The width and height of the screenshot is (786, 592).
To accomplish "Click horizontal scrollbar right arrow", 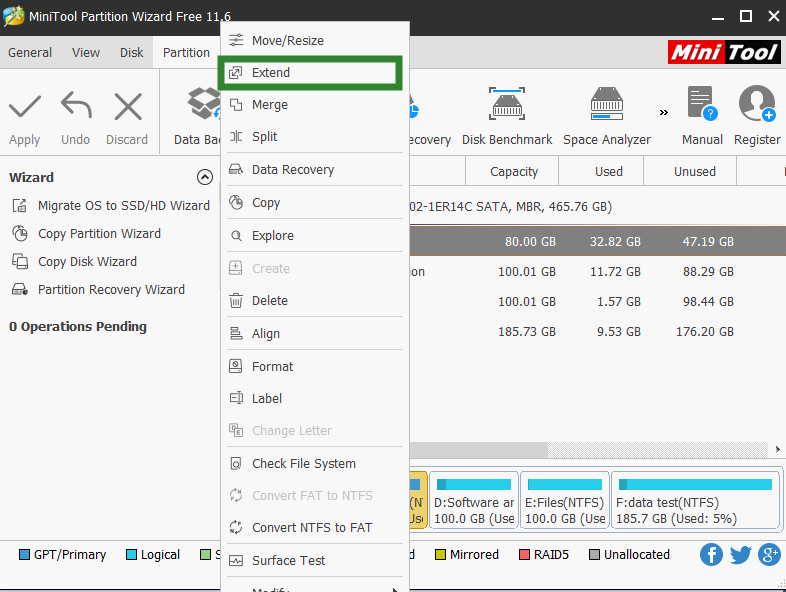I will pos(777,450).
